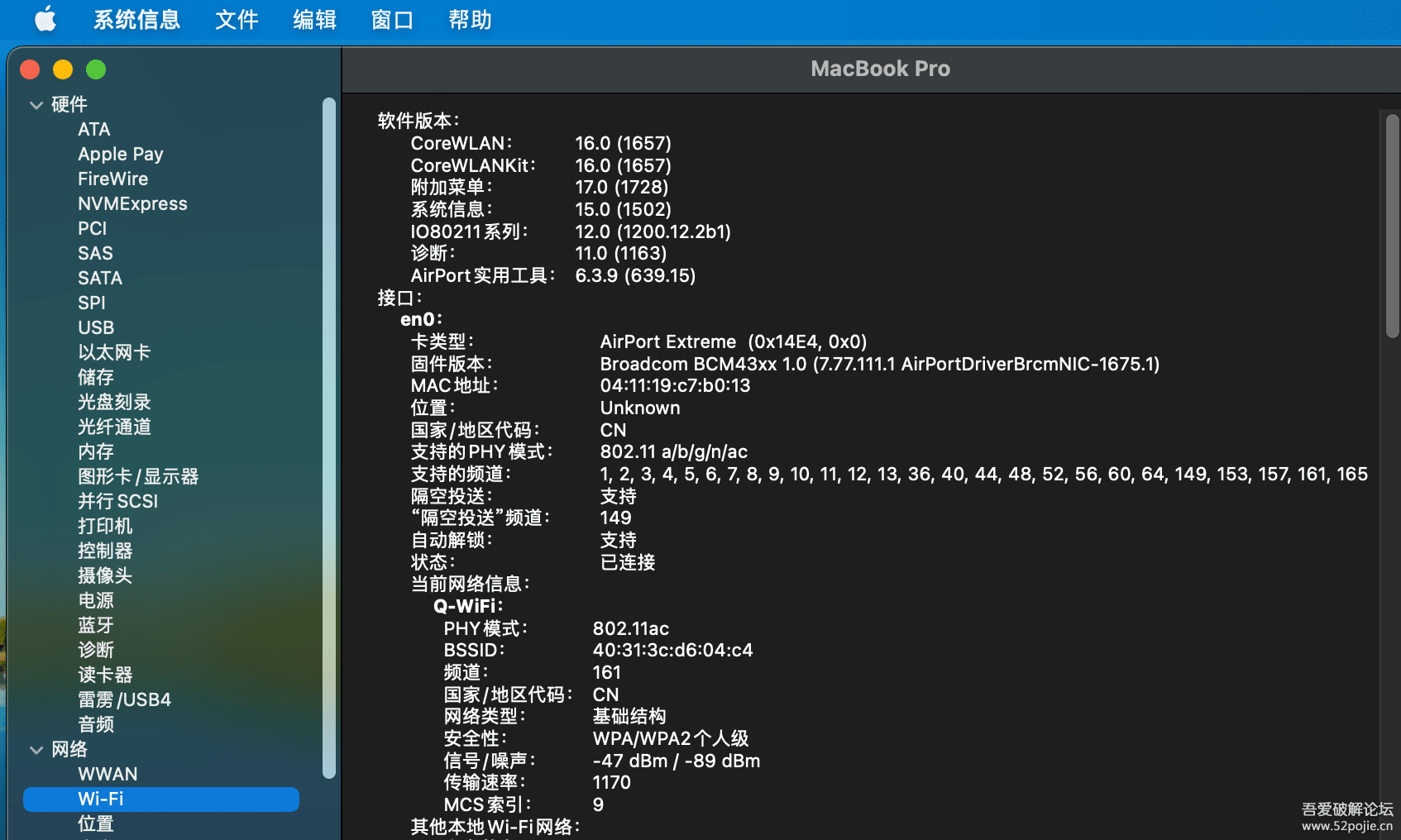Click the sidebar vertical scrollbar
This screenshot has width=1401, height=840.
pyautogui.click(x=329, y=438)
